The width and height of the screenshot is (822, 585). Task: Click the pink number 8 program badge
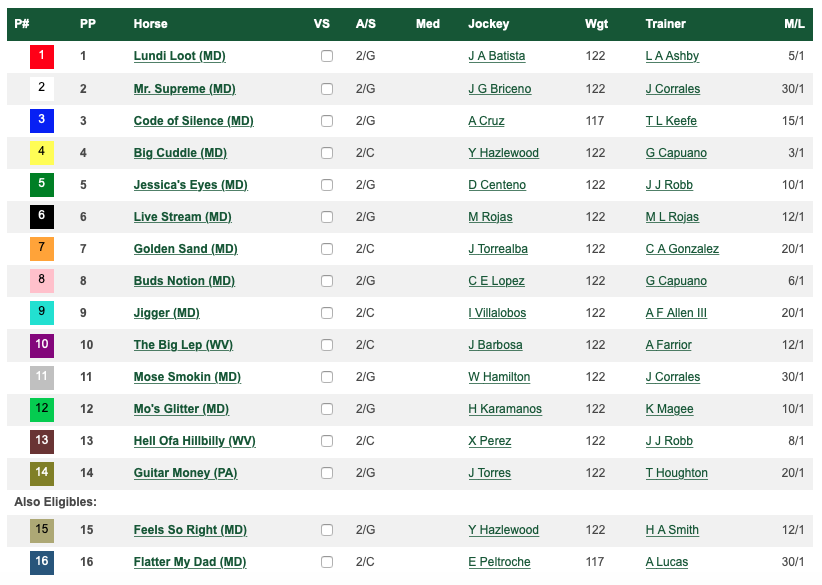click(42, 280)
